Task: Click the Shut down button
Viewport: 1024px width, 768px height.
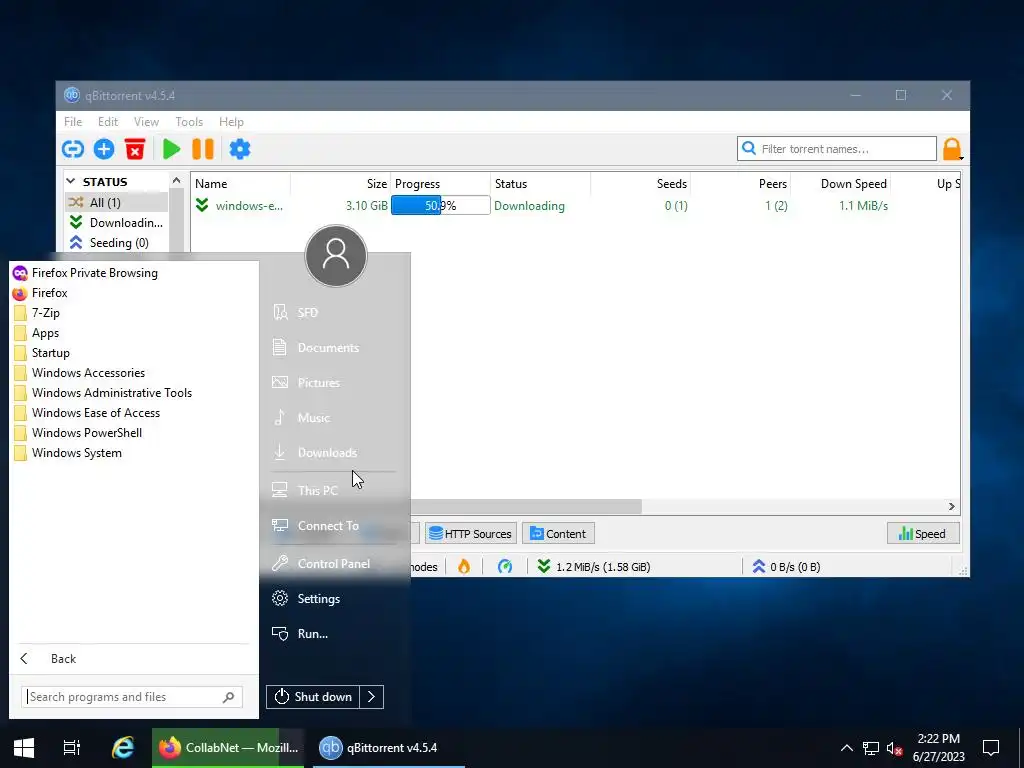Action: tap(313, 697)
